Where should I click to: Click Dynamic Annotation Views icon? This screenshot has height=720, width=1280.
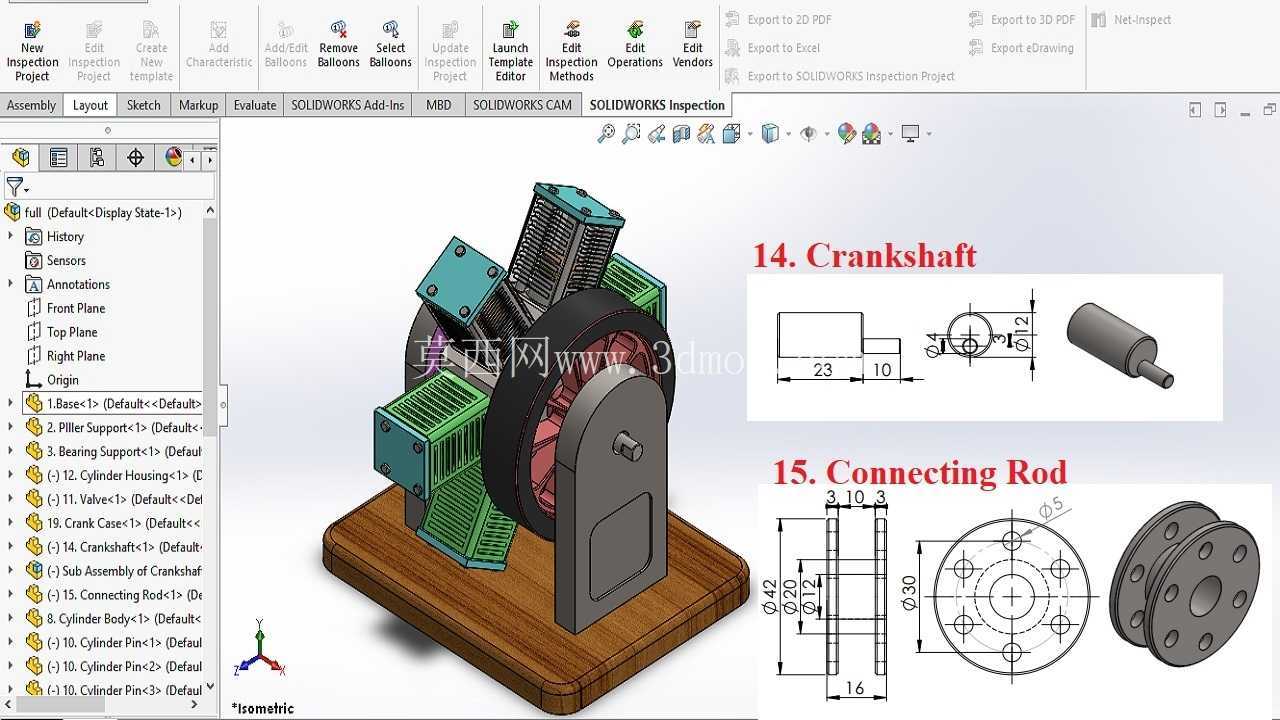tap(706, 133)
